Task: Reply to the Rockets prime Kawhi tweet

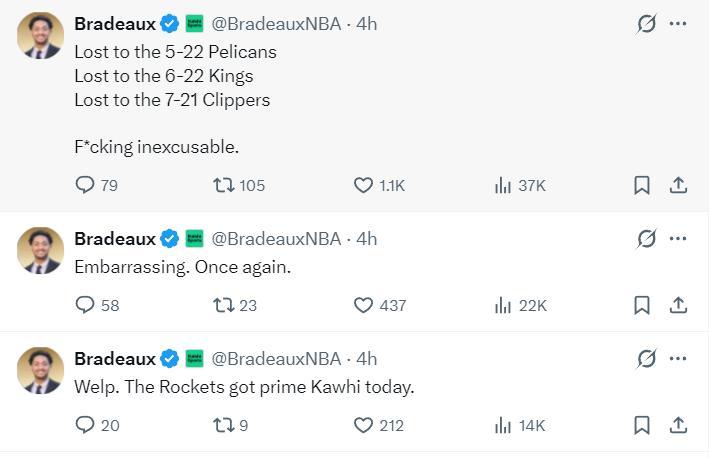Action: [x=86, y=425]
